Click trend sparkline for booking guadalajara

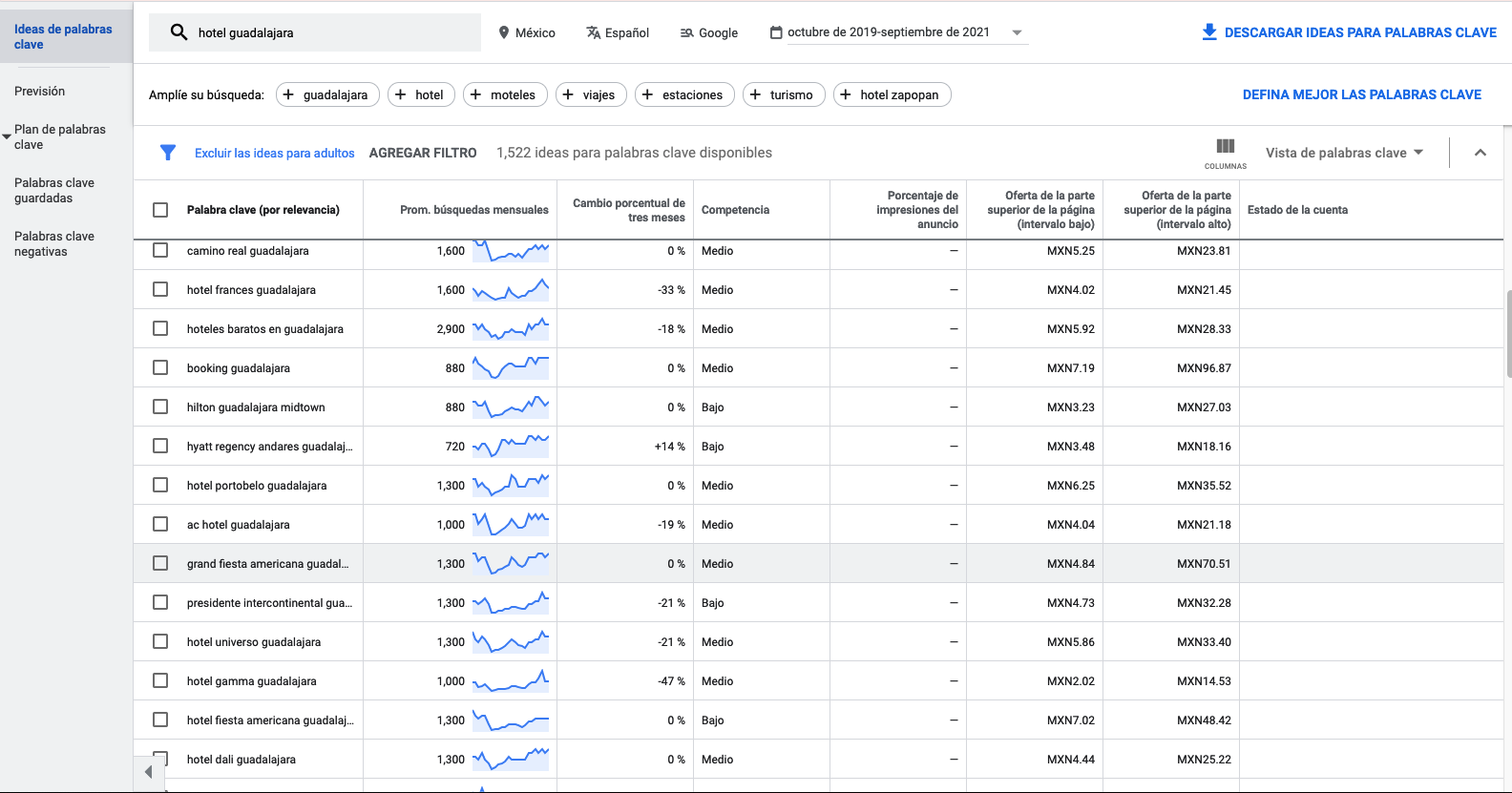point(511,367)
